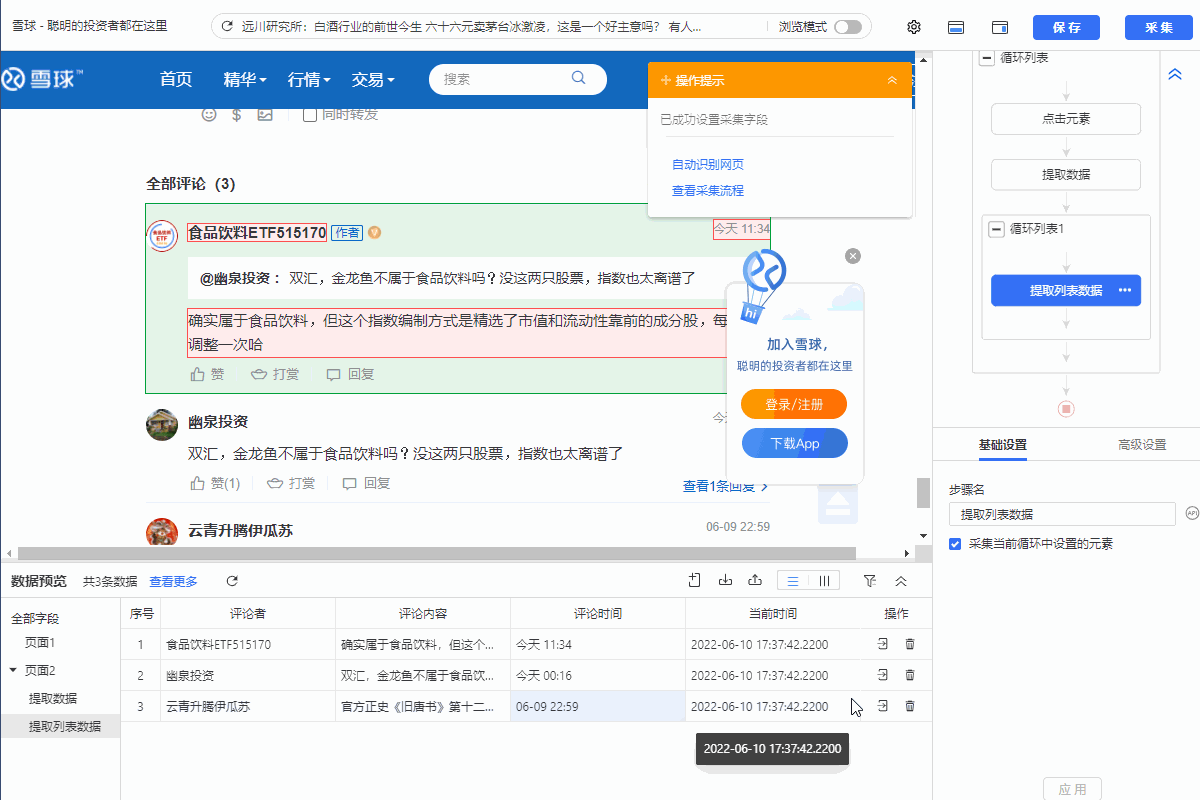Click the emoji smiley icon above comments
Screen dimensions: 1200x800
pos(209,114)
